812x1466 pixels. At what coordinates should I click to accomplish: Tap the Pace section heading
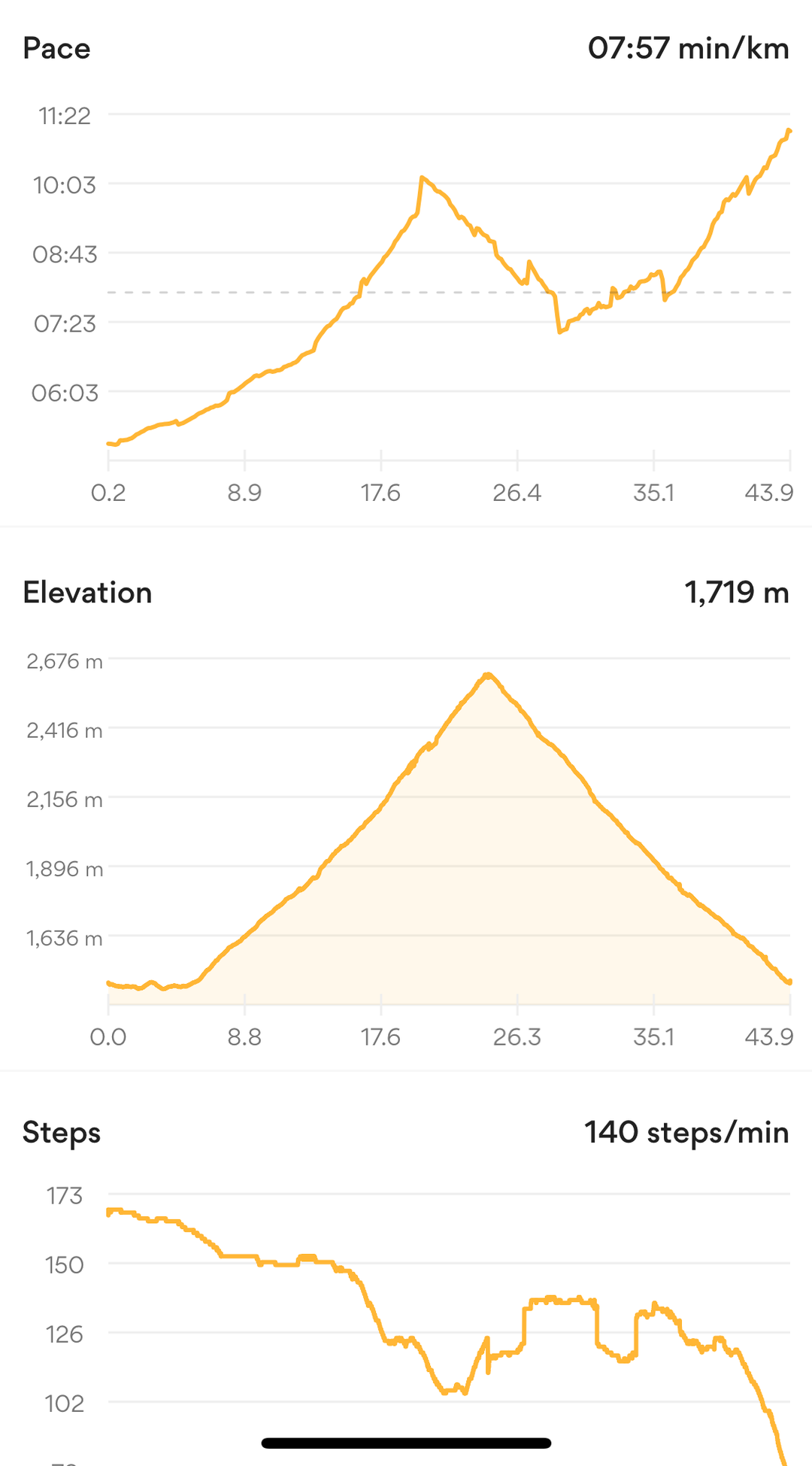[x=56, y=49]
